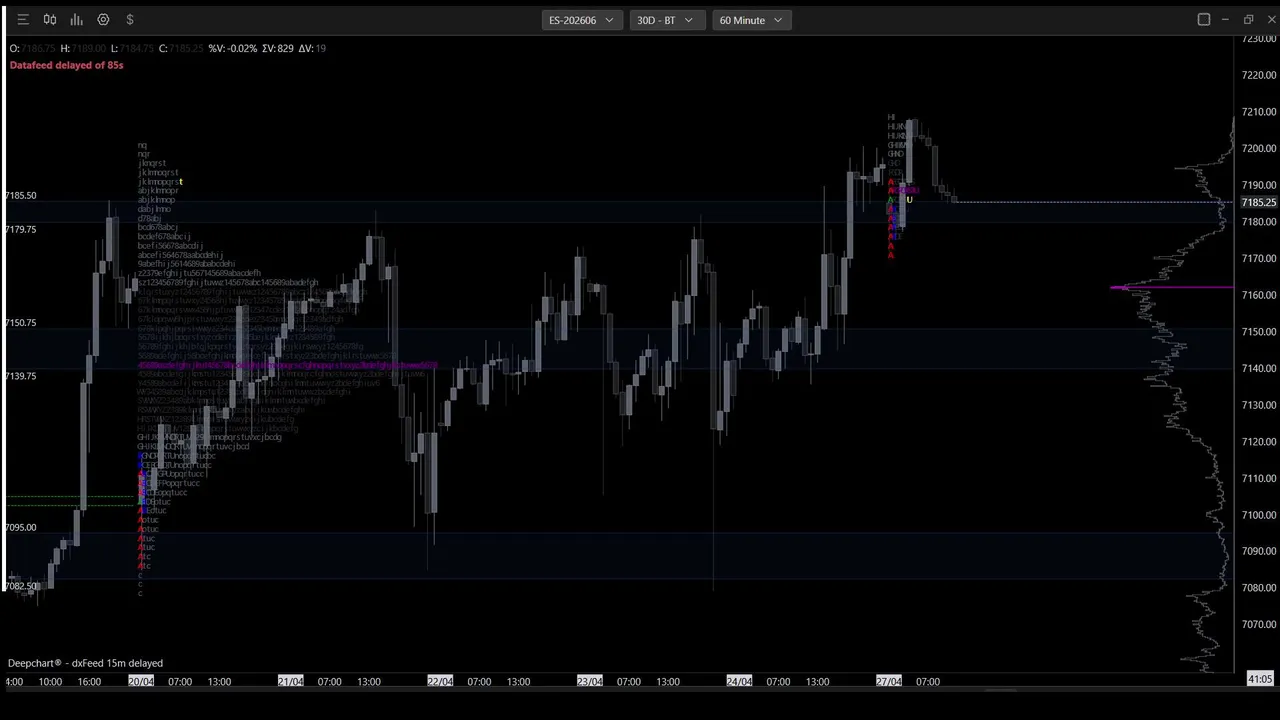Click the 24/04 date marker

[739, 682]
